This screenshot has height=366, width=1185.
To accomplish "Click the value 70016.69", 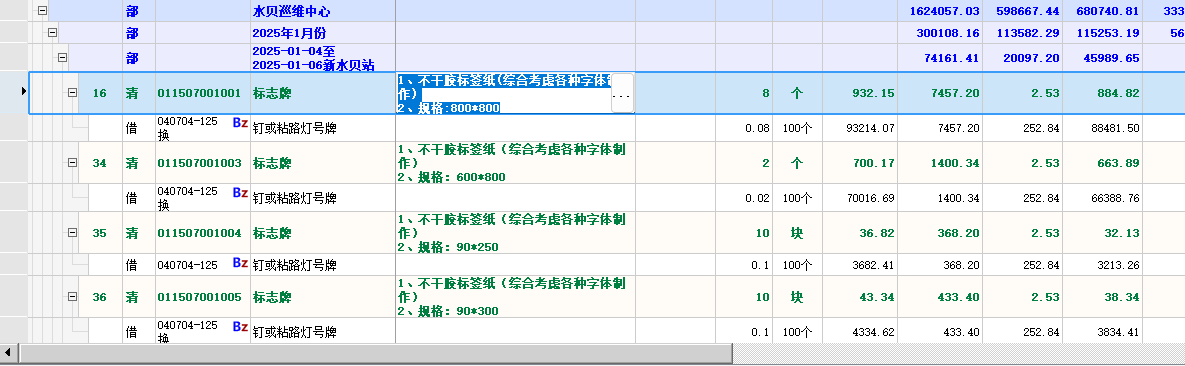I will [870, 199].
